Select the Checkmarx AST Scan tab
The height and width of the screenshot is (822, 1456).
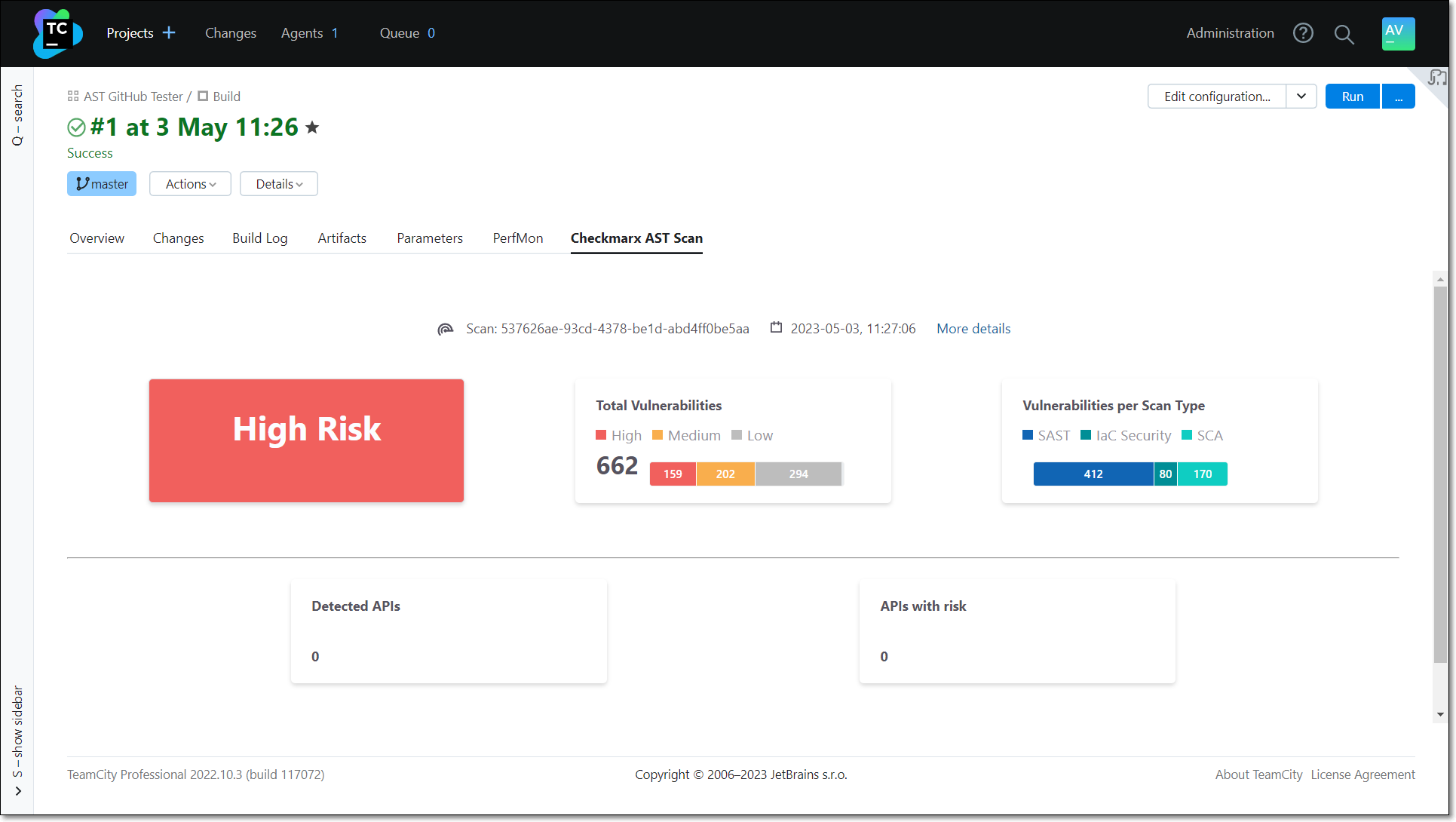(x=636, y=238)
